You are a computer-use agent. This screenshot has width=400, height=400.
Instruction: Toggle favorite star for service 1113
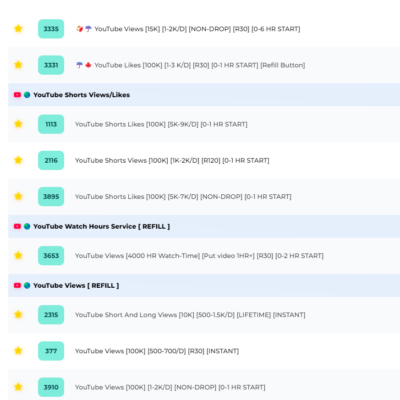(18, 124)
